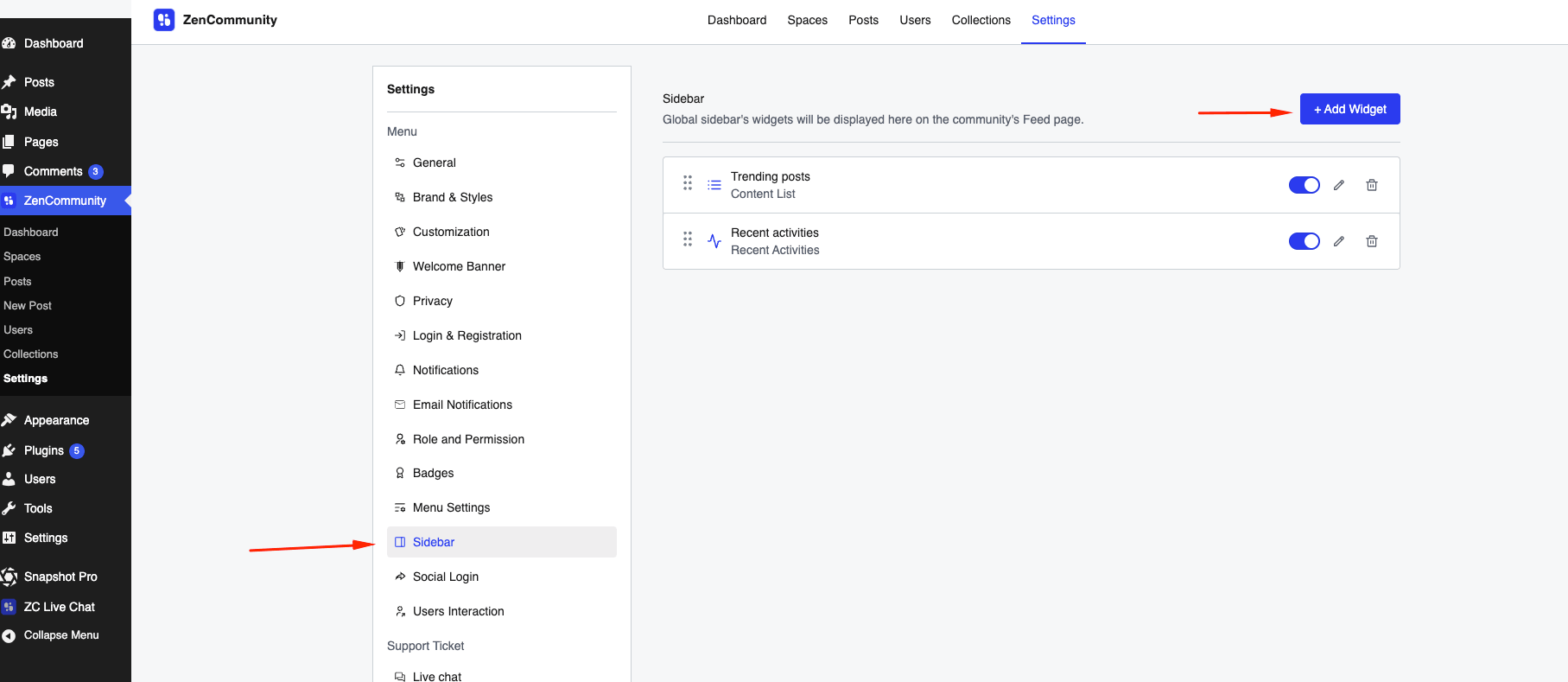The image size is (1568, 682).
Task: Delete the Recent activities widget
Action: (1372, 241)
